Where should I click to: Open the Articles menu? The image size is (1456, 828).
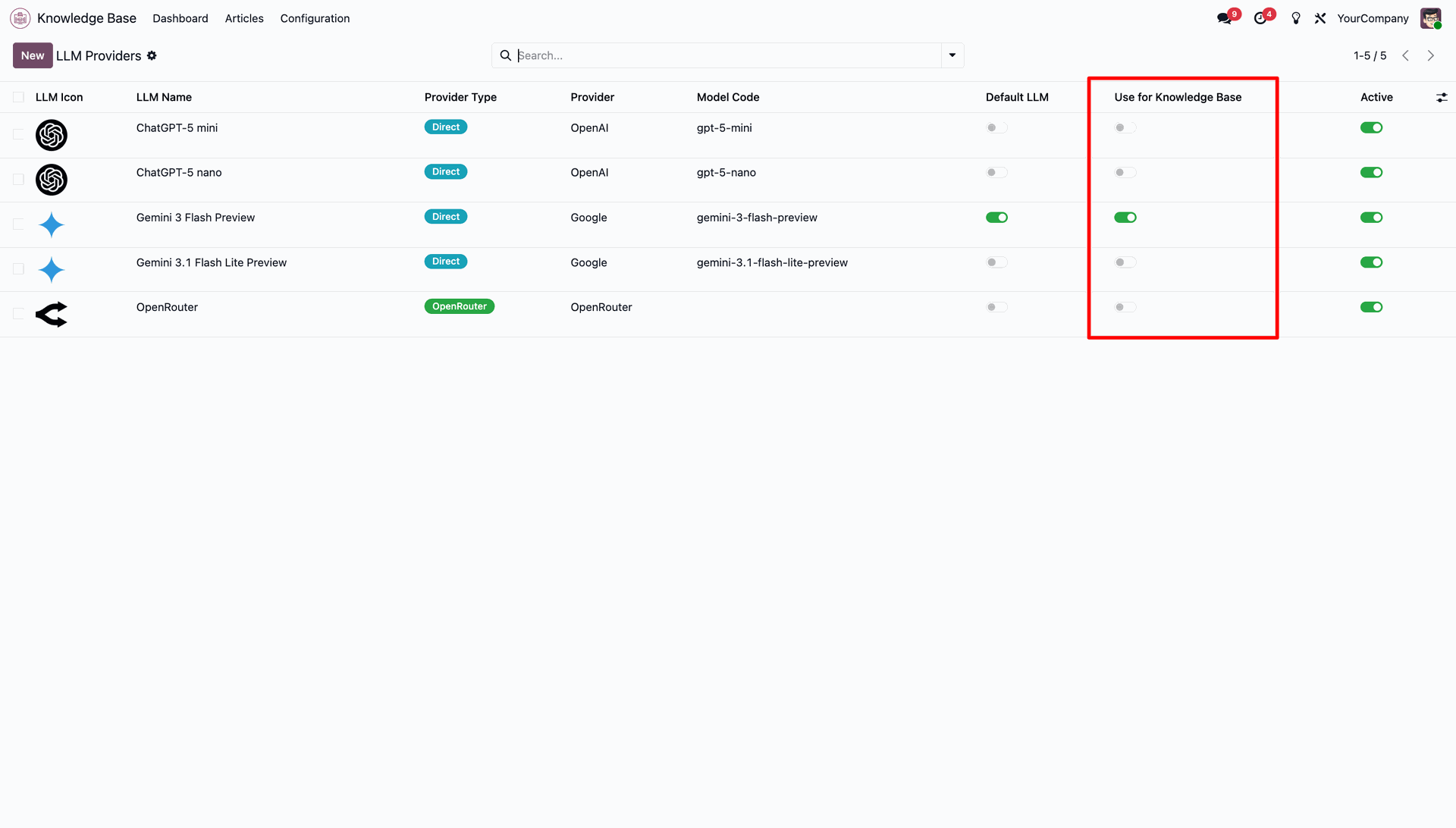244,18
